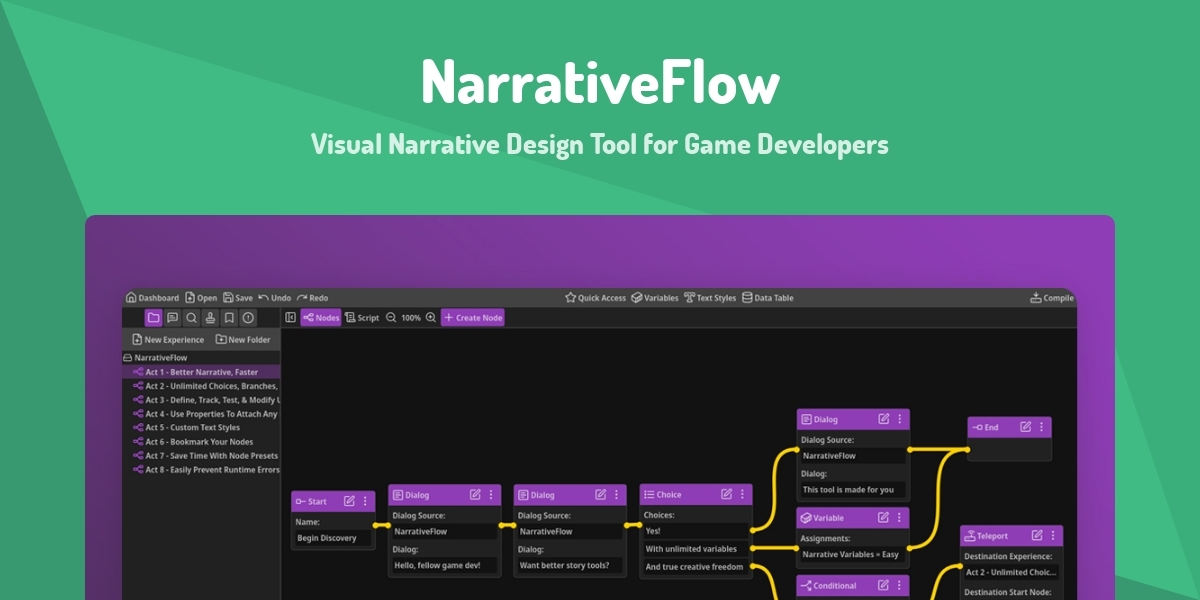Go to Dashboard via home icon

click(x=152, y=298)
